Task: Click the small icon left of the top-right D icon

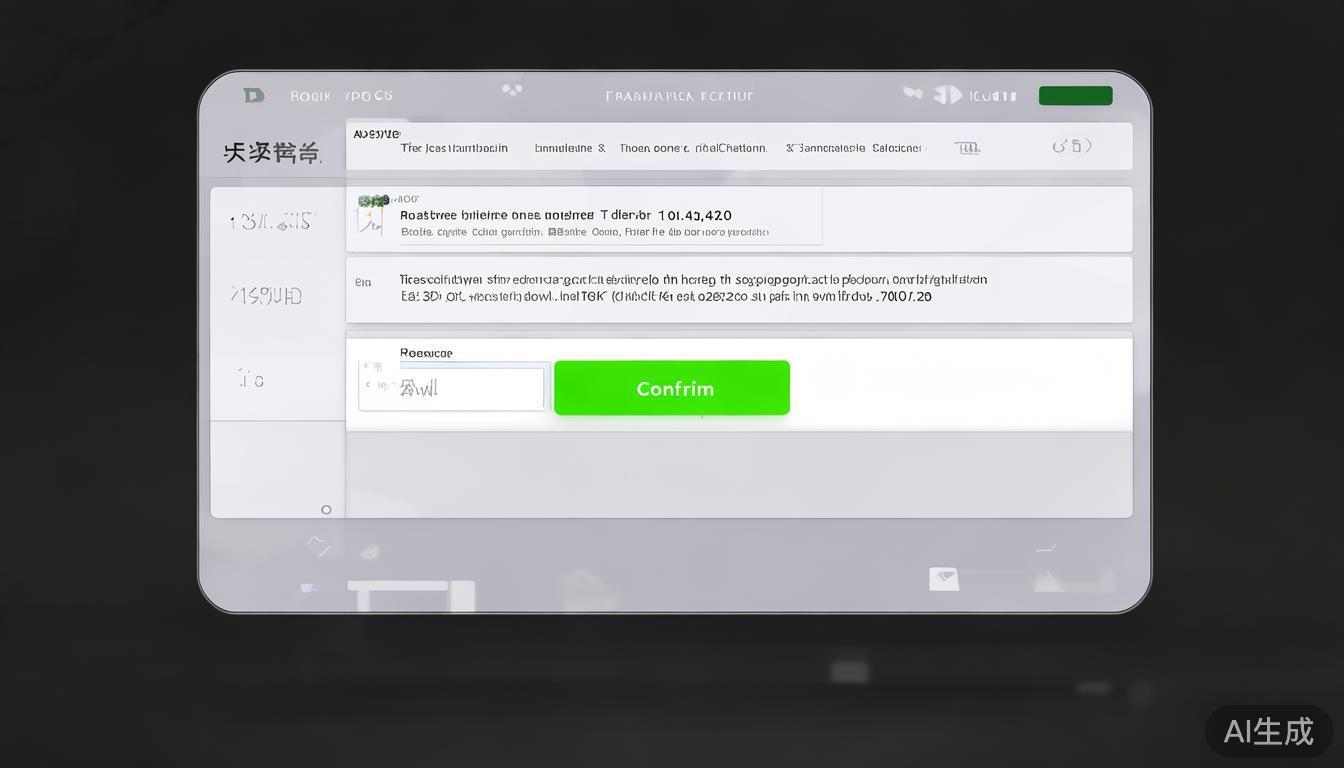Action: pos(912,93)
